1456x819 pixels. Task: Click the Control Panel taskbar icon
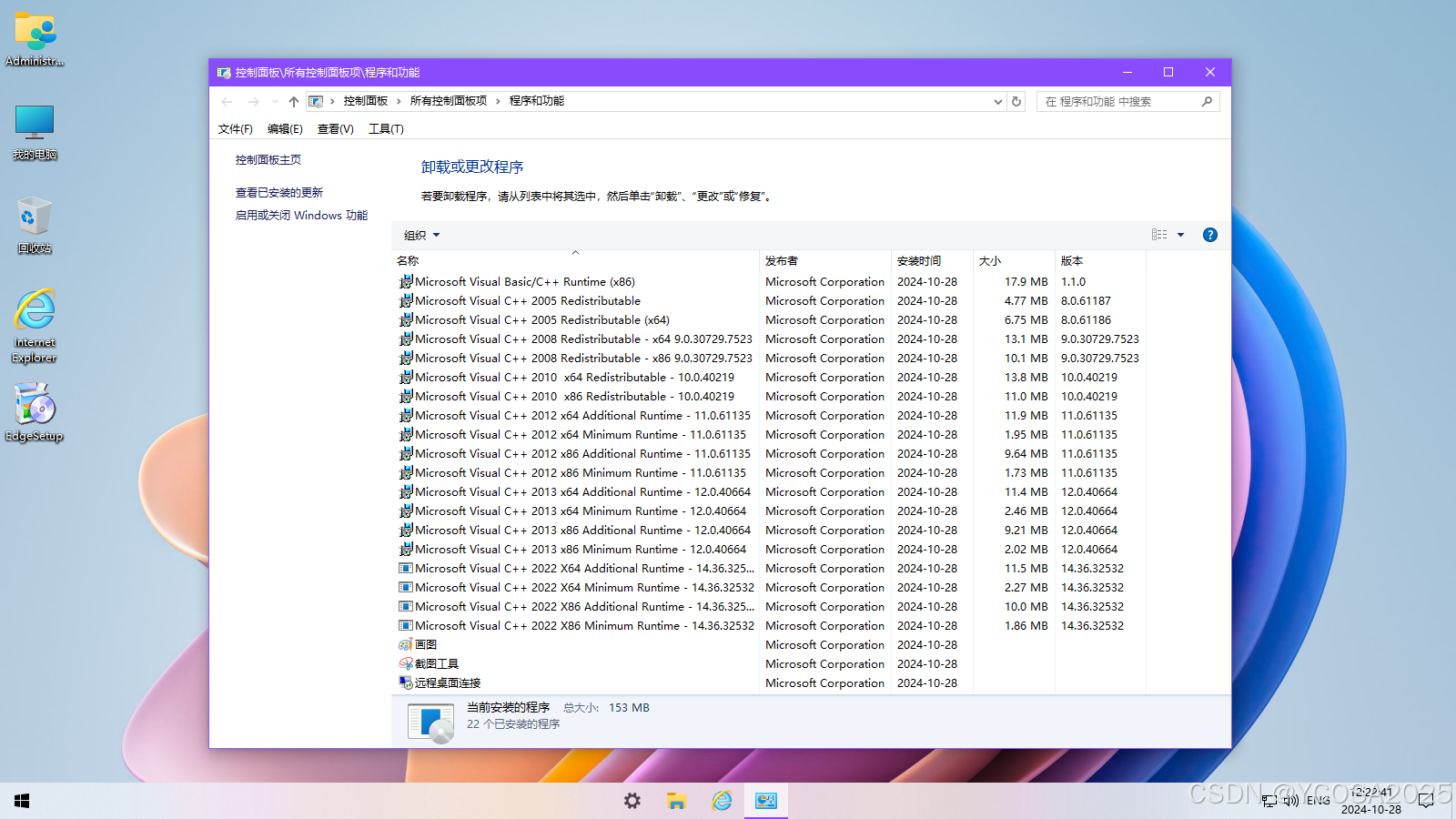[x=766, y=801]
